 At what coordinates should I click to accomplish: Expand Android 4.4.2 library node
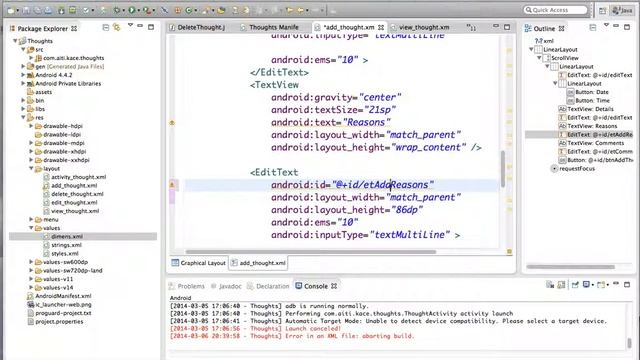tap(23, 75)
